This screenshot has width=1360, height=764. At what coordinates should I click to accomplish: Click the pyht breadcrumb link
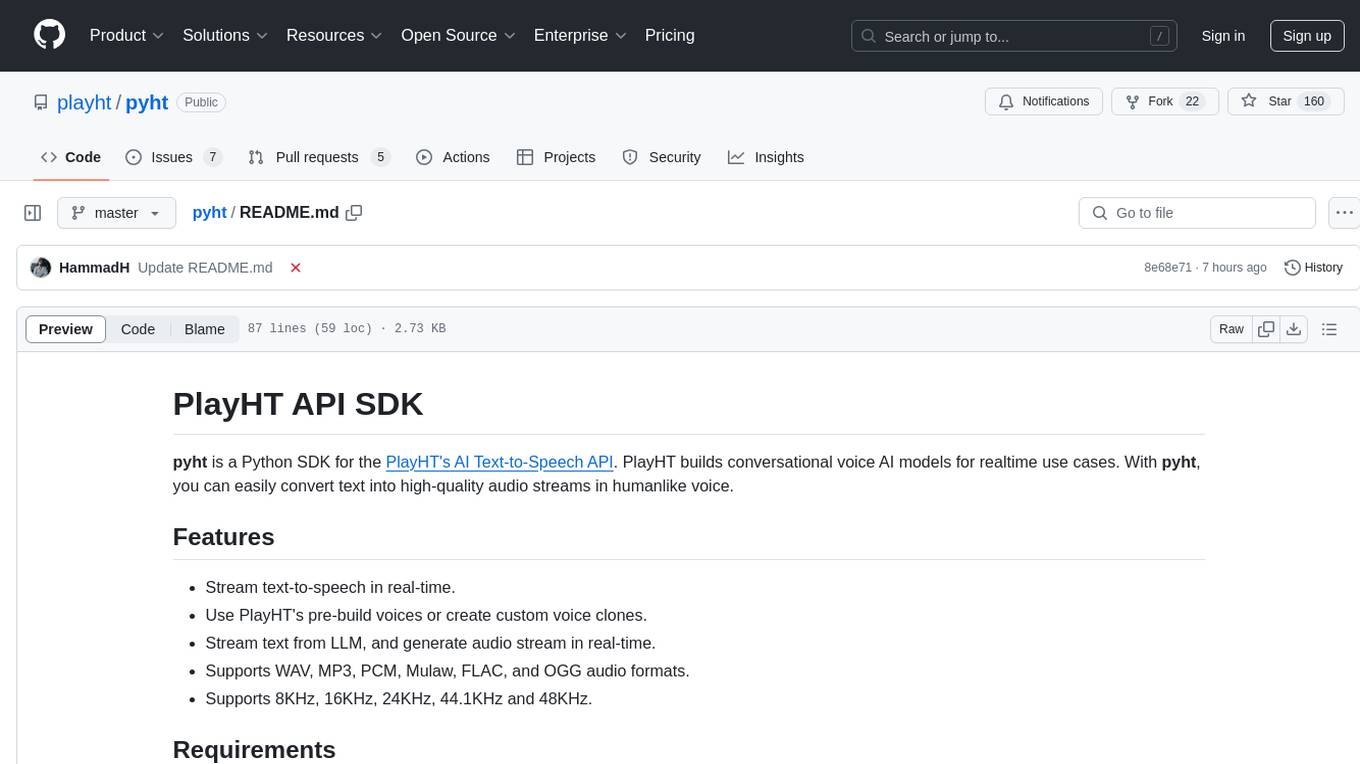point(209,212)
